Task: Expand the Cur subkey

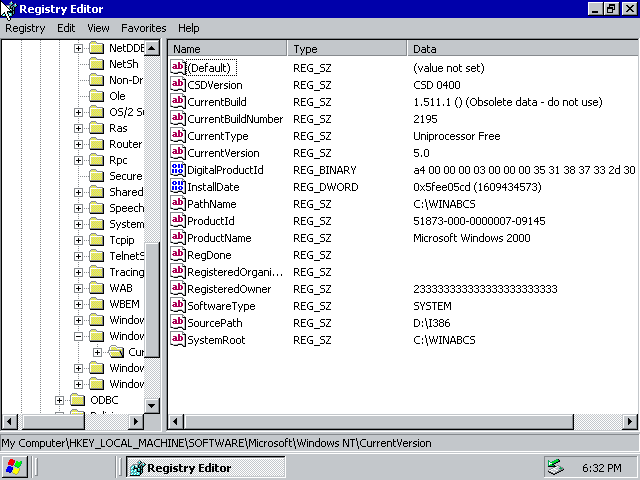Action: point(98,352)
